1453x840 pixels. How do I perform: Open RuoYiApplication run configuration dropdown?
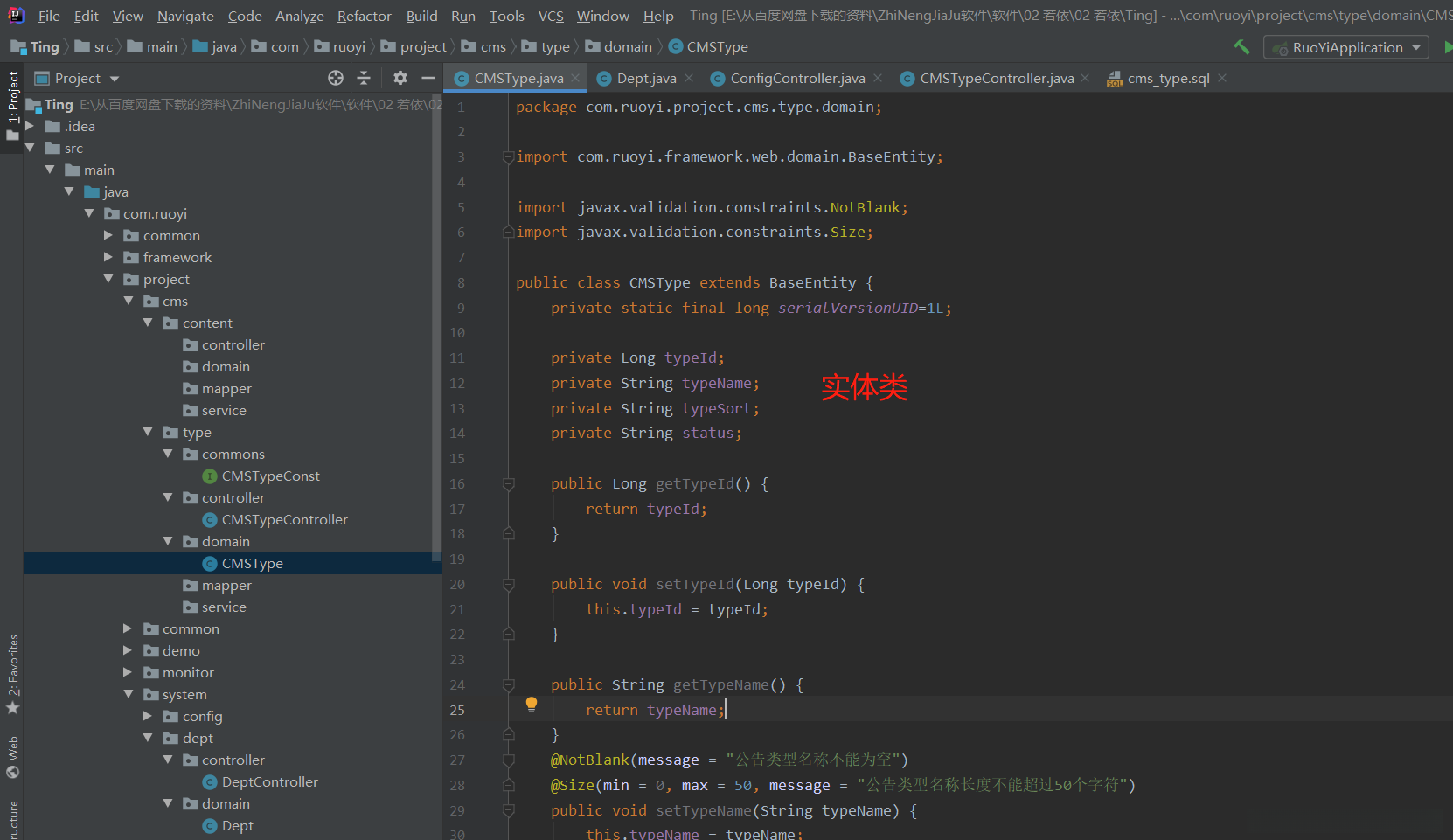click(1346, 47)
